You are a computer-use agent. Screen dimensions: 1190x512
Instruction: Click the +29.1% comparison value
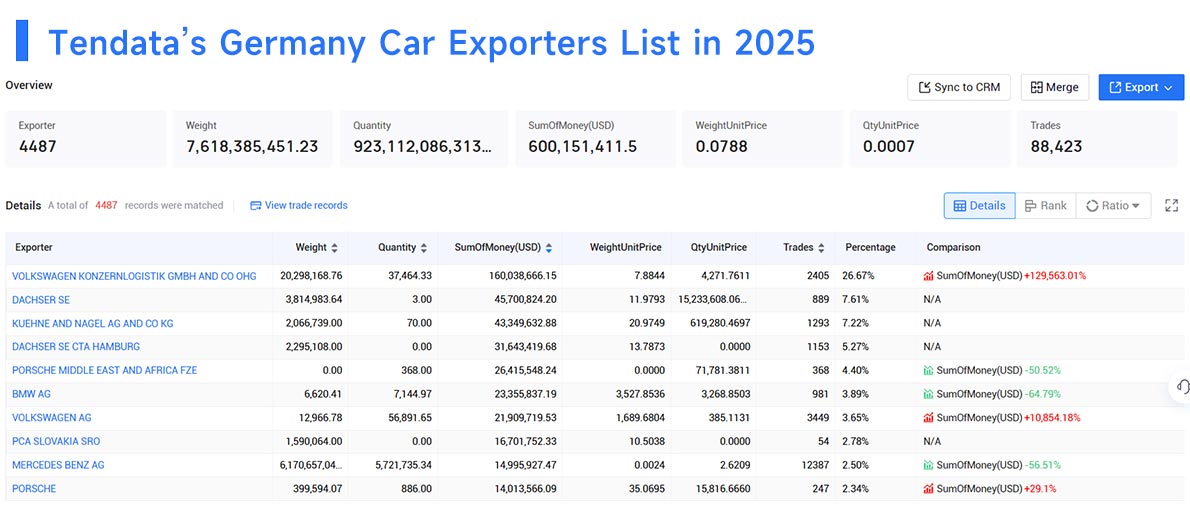tap(1040, 488)
